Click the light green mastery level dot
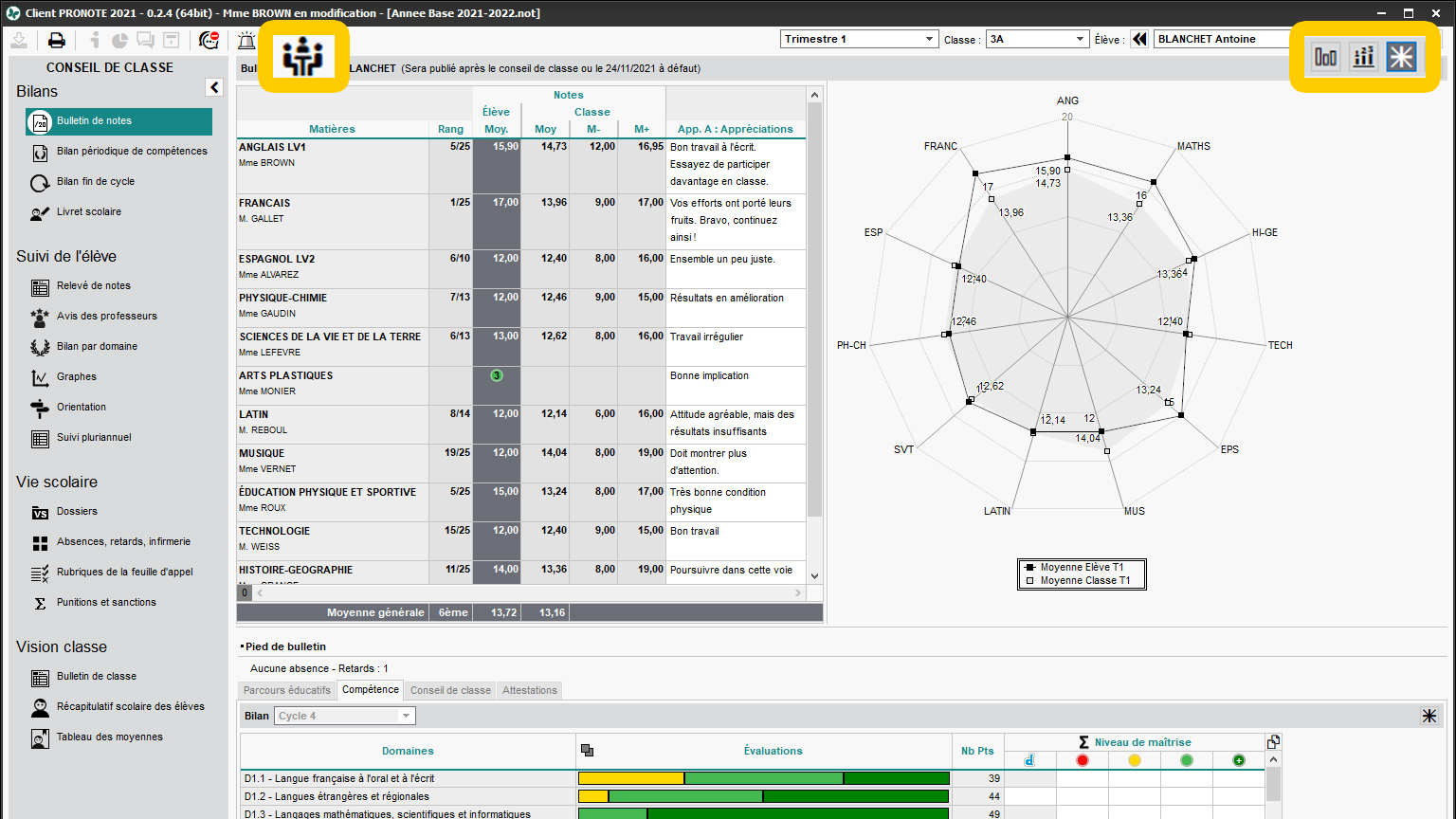This screenshot has width=1456, height=819. 1187,760
